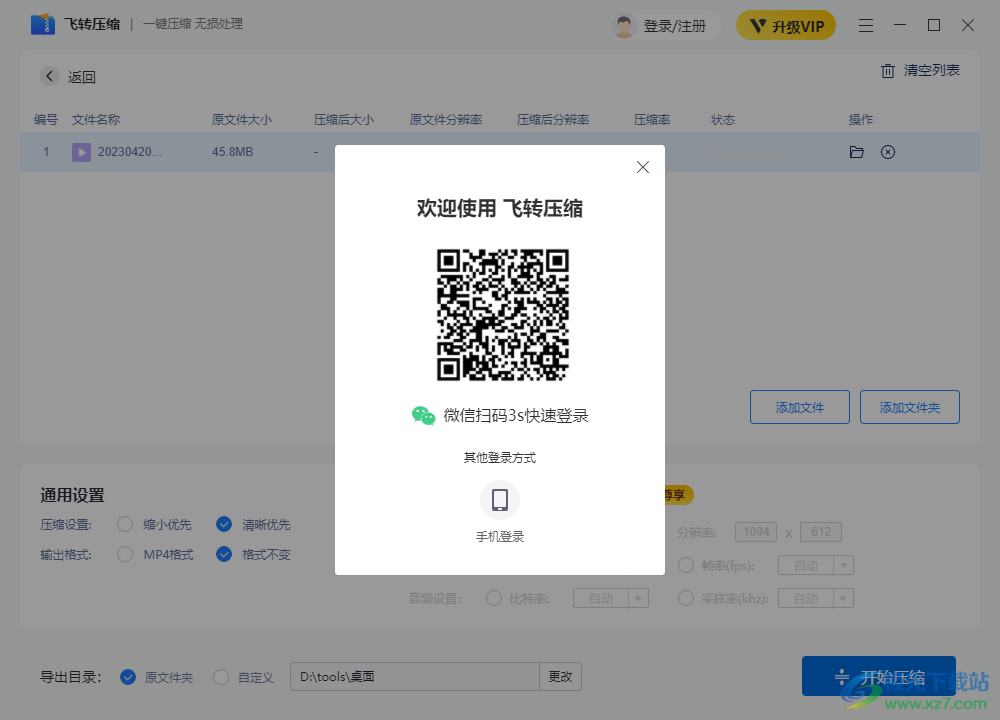Click the 飞转压缩 app logo
The height and width of the screenshot is (720, 1000).
pos(43,24)
